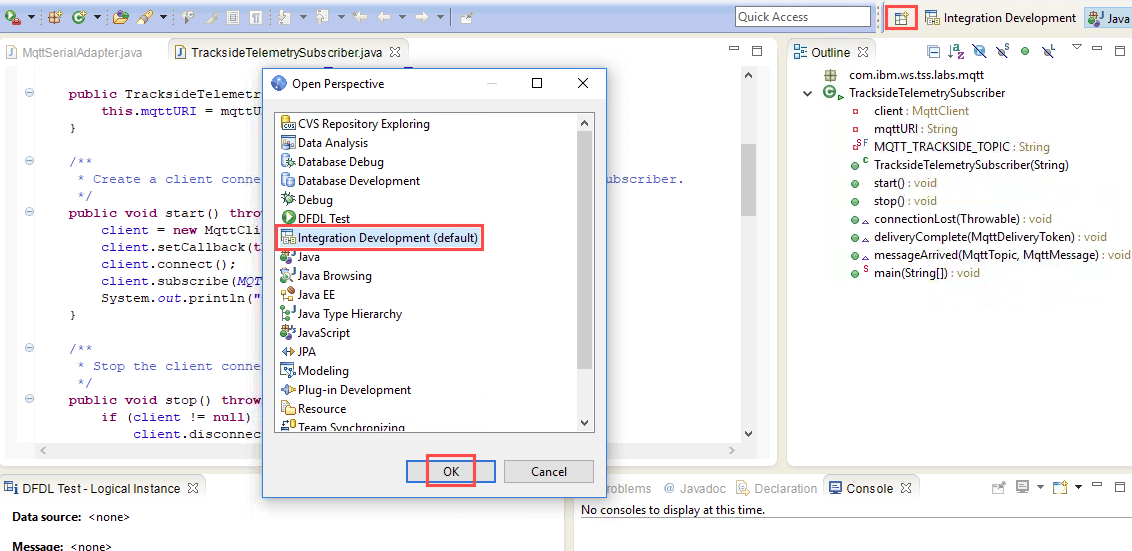Image resolution: width=1132 pixels, height=551 pixels.
Task: Toggle Hide Non-Public Members green dot icon
Action: pos(1024,51)
